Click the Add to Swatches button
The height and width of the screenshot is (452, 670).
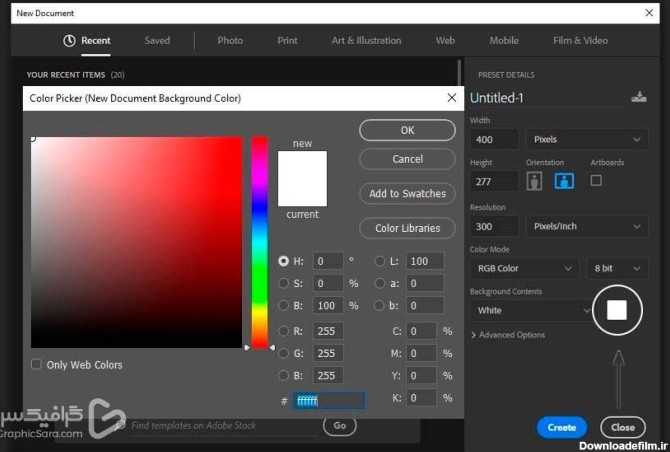click(x=407, y=194)
